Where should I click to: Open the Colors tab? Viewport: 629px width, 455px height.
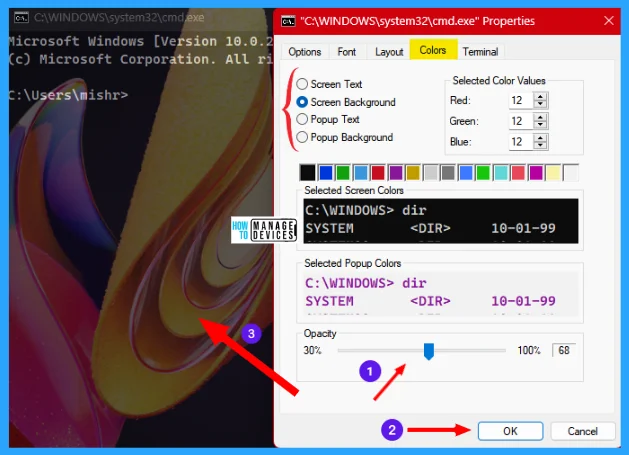(x=433, y=50)
